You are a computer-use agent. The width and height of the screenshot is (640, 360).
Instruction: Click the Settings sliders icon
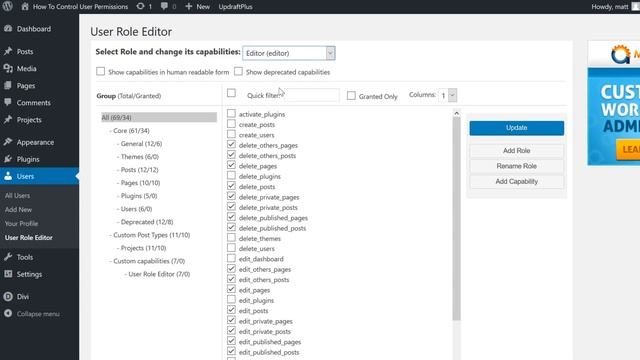(8, 274)
